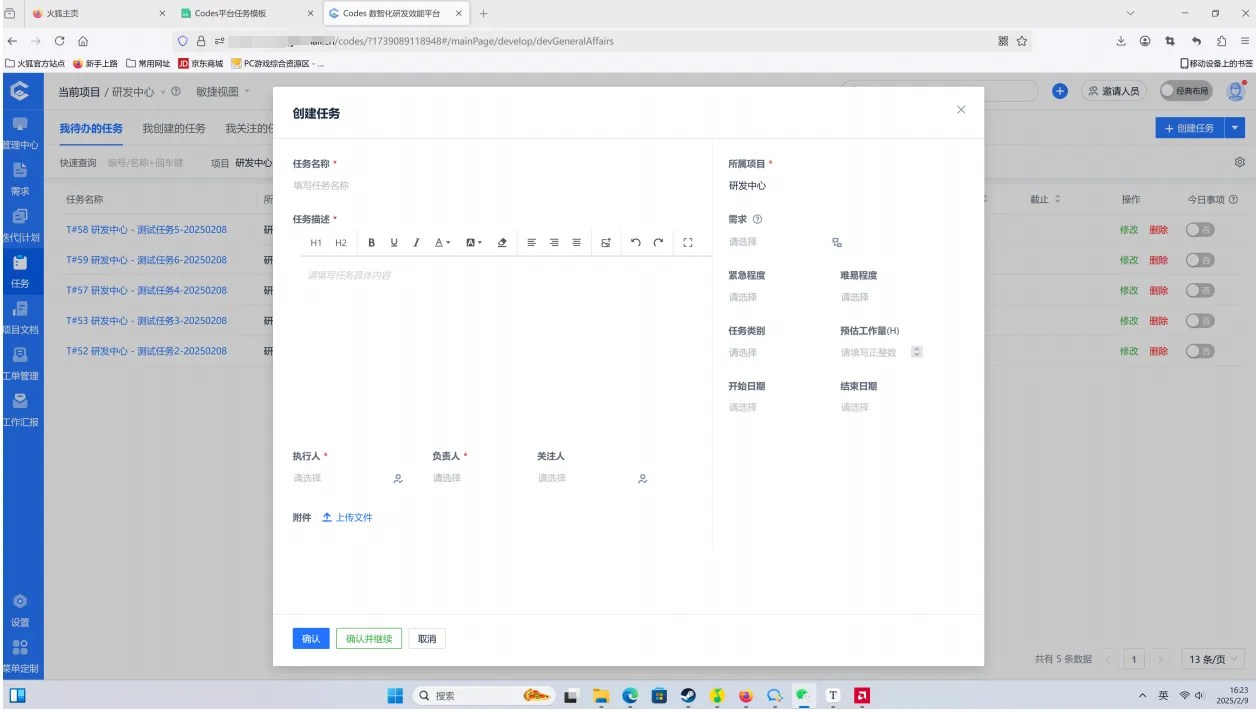1258x712 pixels.
Task: Insert an image into the description
Action: [606, 243]
